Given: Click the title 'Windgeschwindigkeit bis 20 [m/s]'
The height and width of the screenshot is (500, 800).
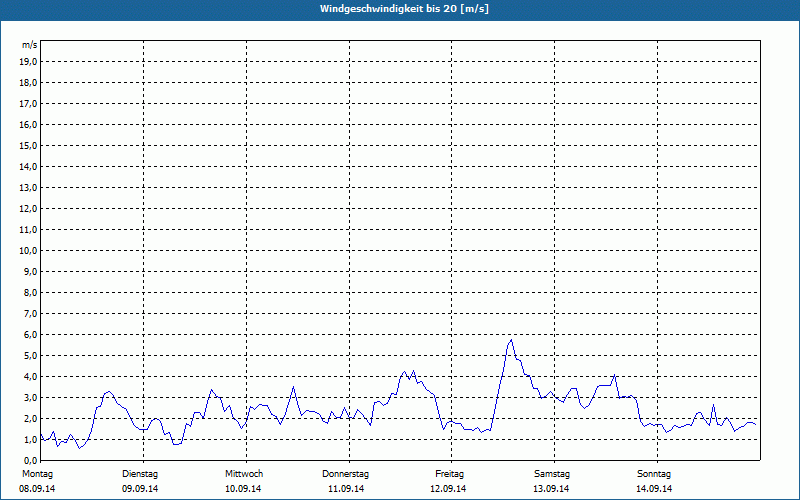Looking at the screenshot, I should click(404, 9).
